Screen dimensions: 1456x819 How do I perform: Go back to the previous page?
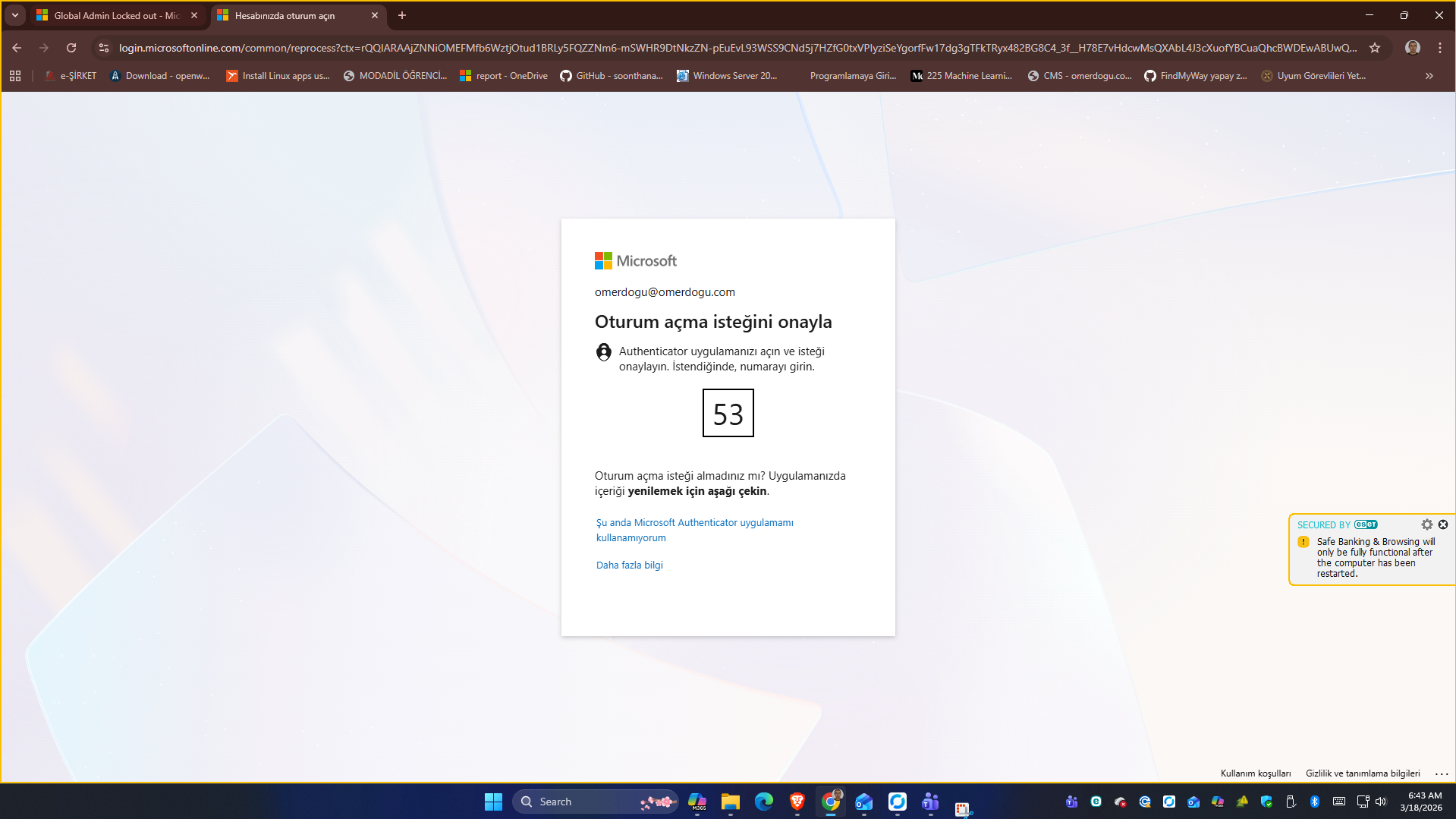coord(17,48)
